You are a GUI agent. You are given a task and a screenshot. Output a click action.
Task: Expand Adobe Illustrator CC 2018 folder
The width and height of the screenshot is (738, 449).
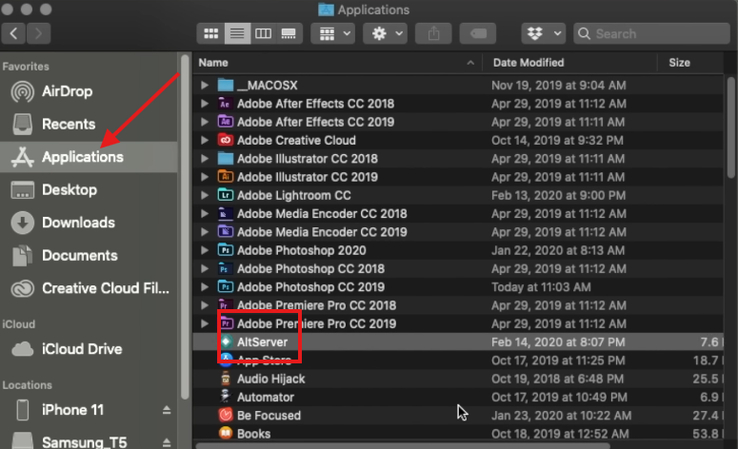(204, 159)
